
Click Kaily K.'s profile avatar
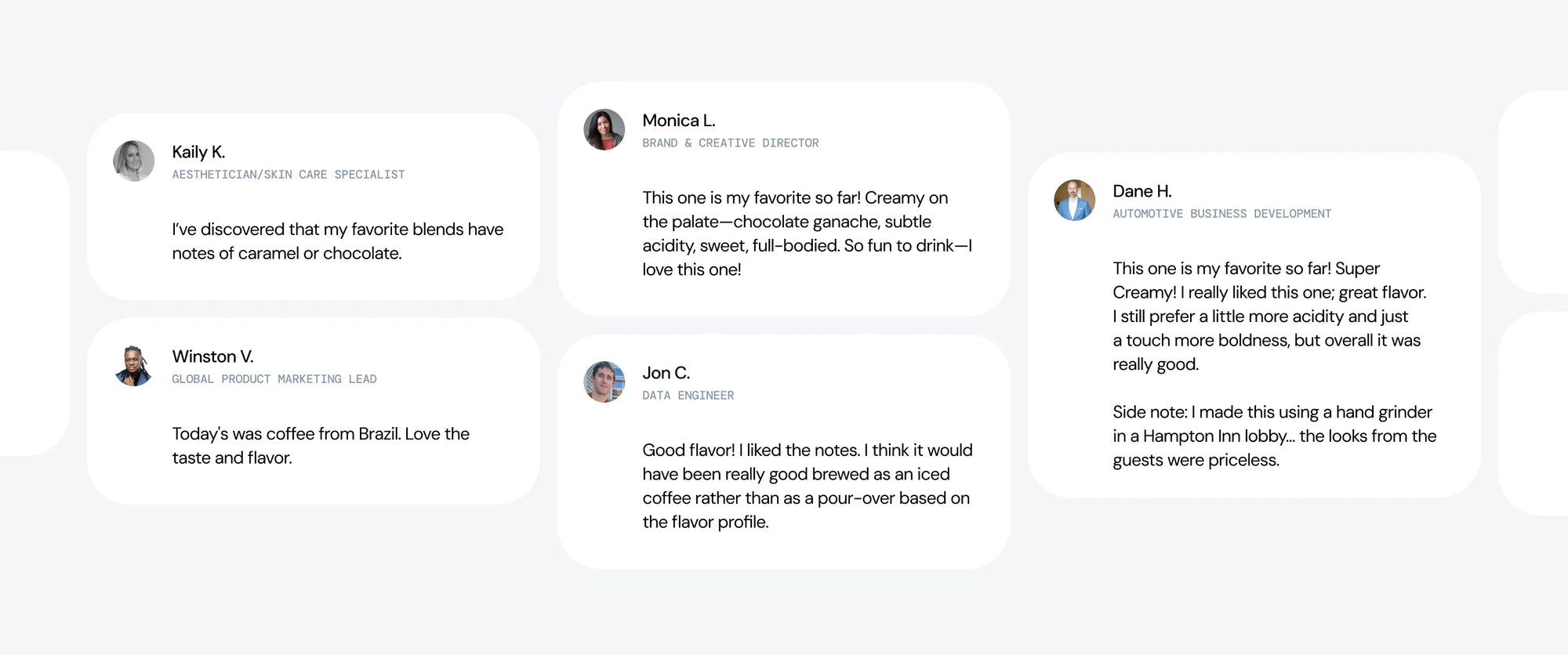coord(133,161)
